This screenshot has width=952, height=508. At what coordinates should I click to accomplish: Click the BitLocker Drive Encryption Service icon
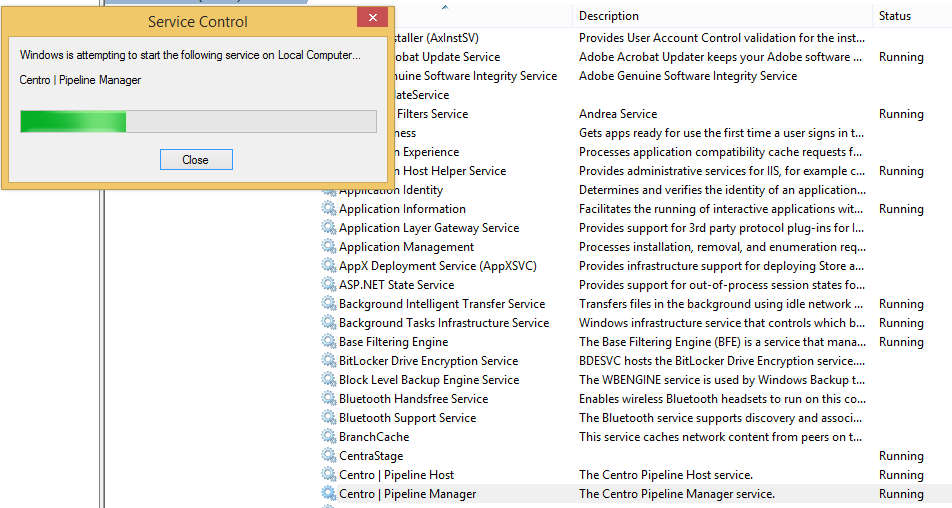[329, 361]
